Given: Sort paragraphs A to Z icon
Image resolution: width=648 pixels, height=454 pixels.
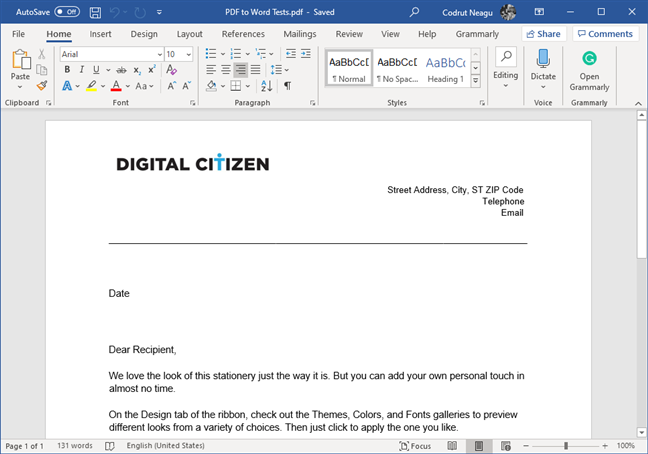Looking at the screenshot, I should [267, 86].
